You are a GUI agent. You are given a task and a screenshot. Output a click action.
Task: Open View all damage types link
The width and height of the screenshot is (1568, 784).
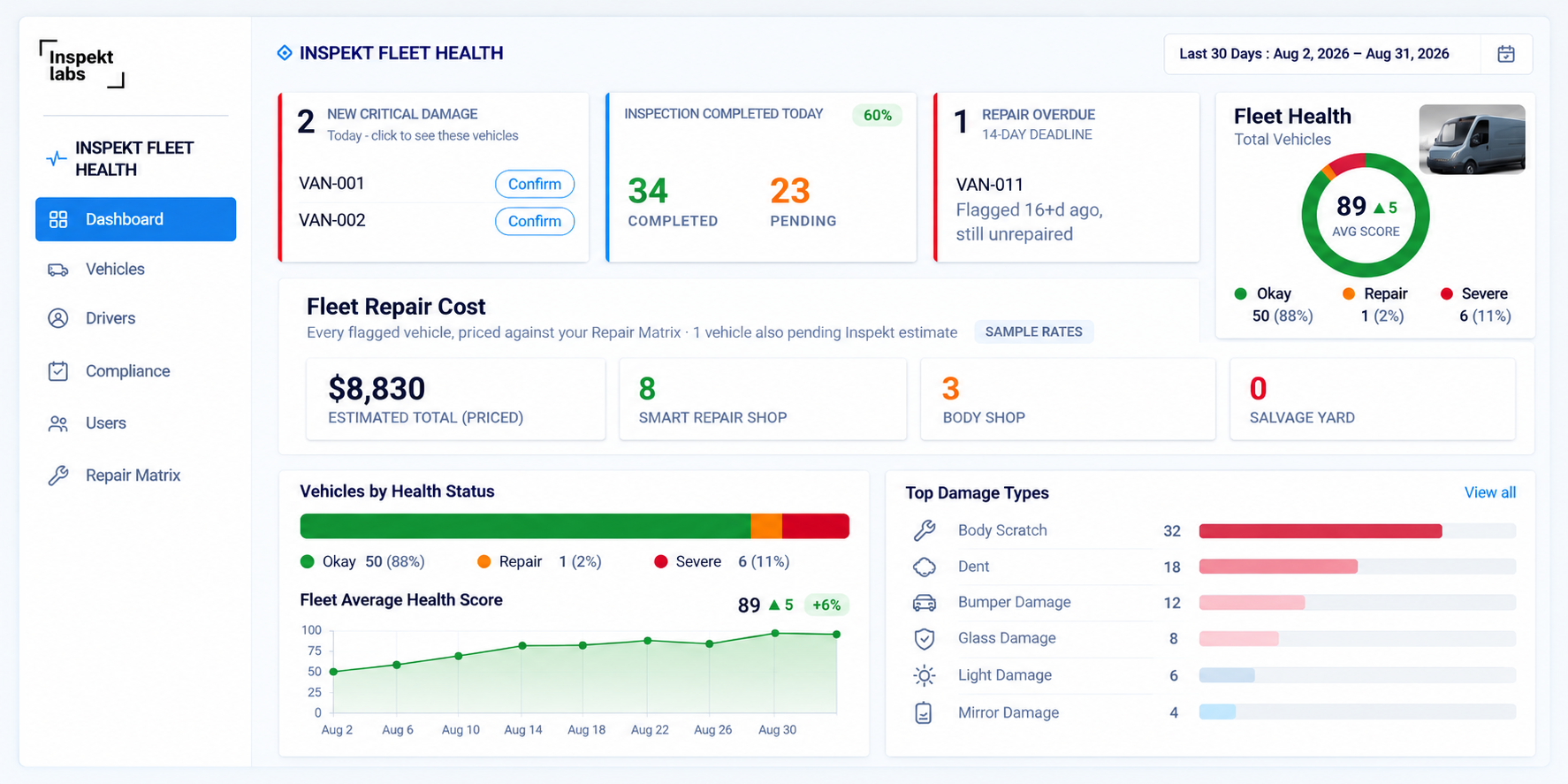pos(1490,492)
